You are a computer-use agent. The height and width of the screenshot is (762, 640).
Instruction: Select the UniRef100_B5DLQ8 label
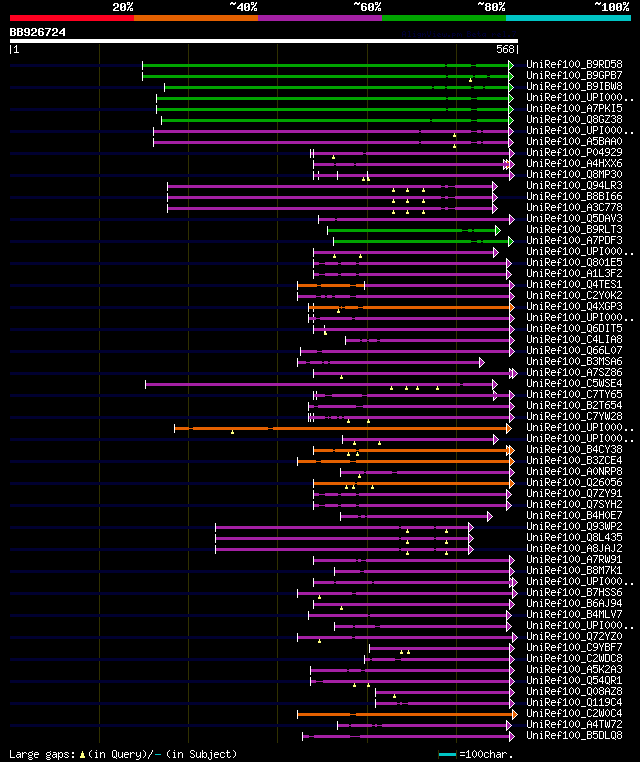[x=574, y=736]
